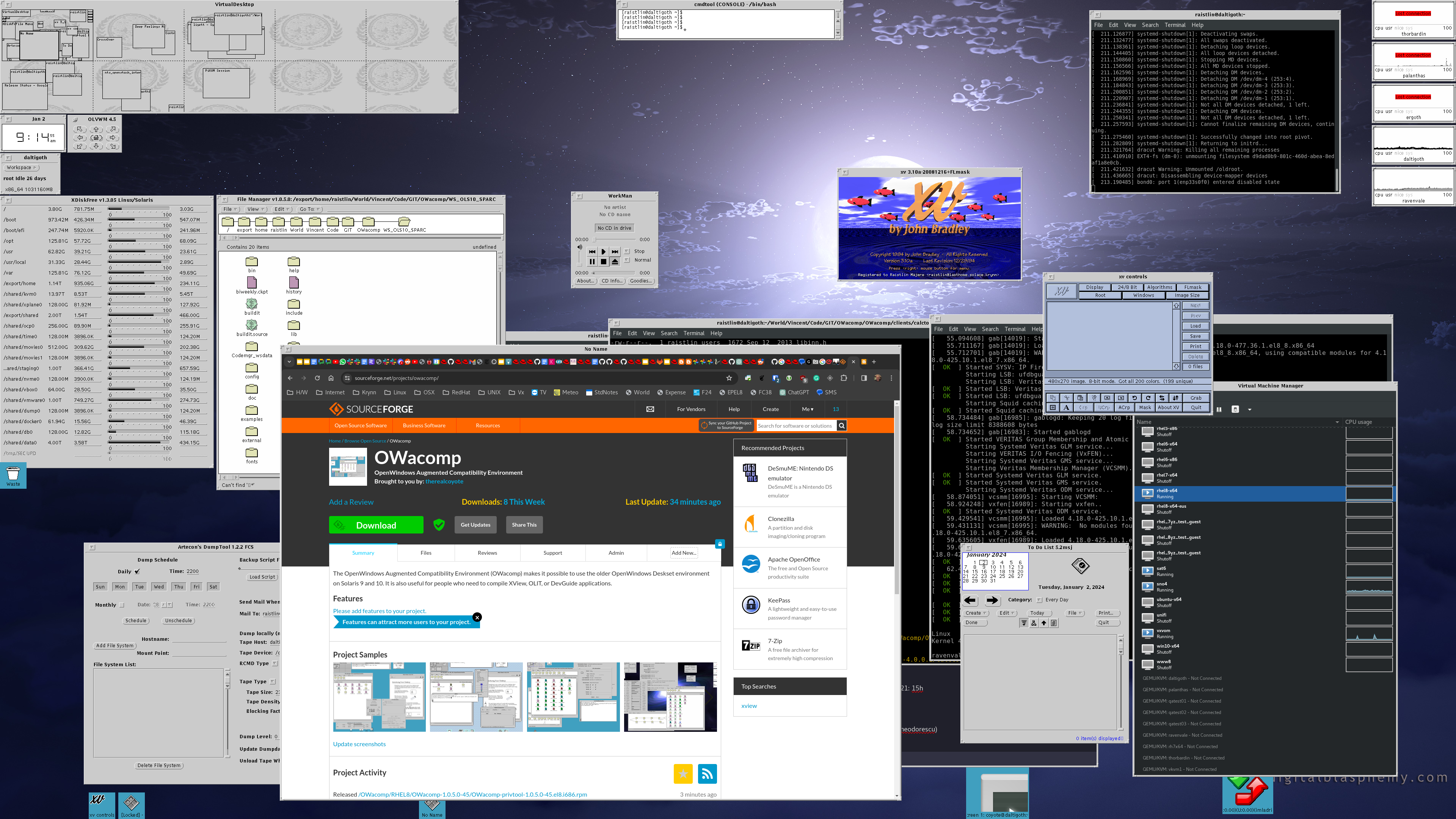This screenshot has width=1456, height=819.
Task: Toggle the Wed day button in Dump Schedule
Action: pyautogui.click(x=159, y=587)
